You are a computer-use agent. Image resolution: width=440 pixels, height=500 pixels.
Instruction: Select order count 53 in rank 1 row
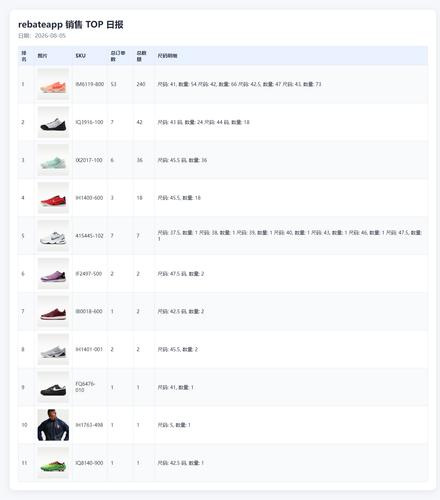click(114, 84)
